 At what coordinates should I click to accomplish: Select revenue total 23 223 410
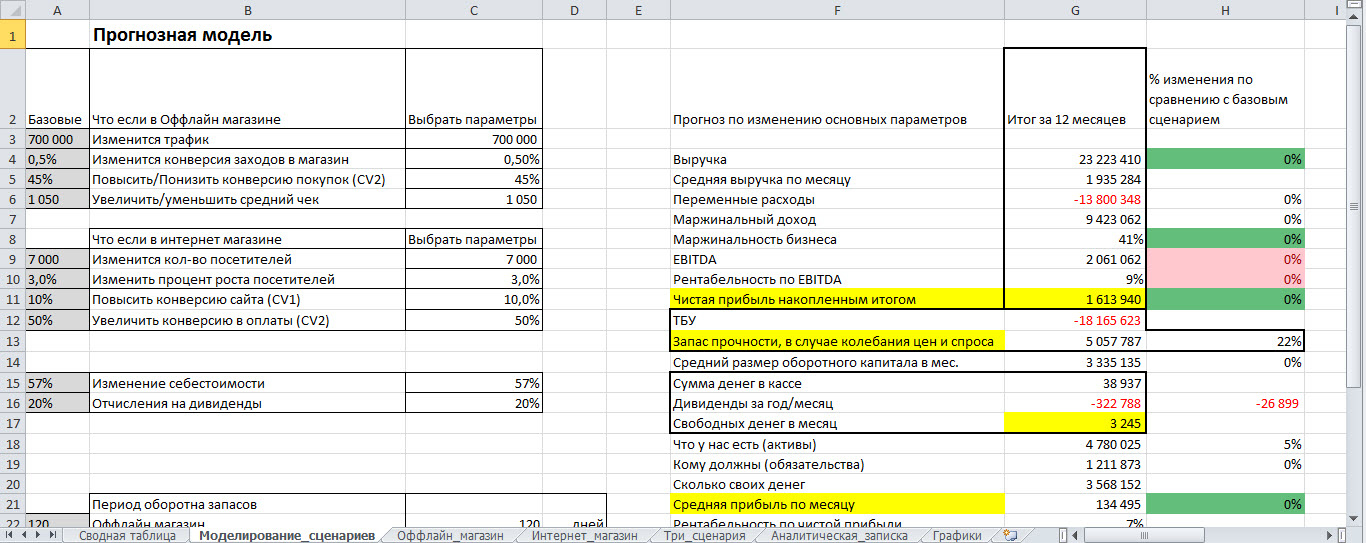pyautogui.click(x=1075, y=159)
